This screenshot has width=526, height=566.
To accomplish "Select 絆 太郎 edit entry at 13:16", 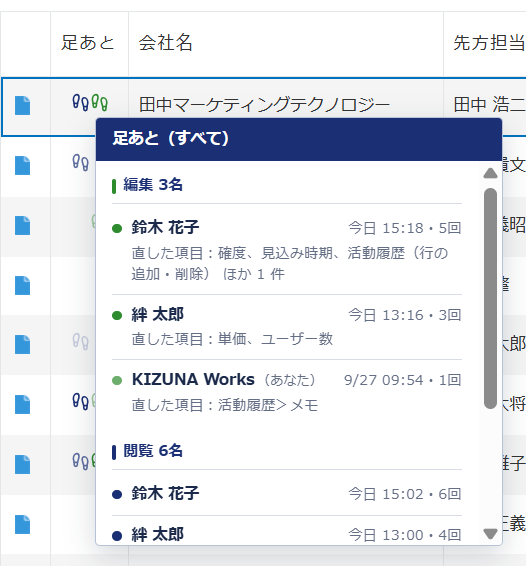I will [x=287, y=327].
